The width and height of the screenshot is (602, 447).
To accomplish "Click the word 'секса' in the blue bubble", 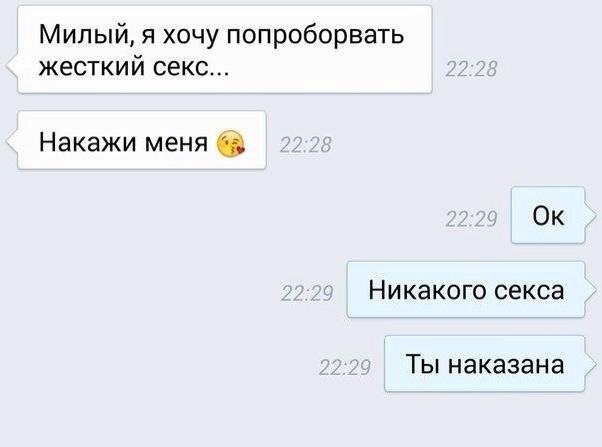I will [x=529, y=291].
